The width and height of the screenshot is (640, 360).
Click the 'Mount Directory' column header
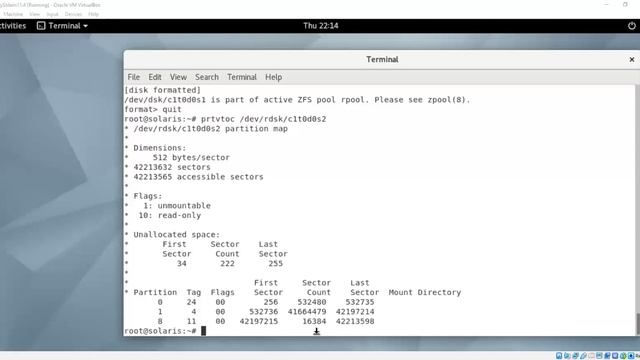(x=424, y=293)
